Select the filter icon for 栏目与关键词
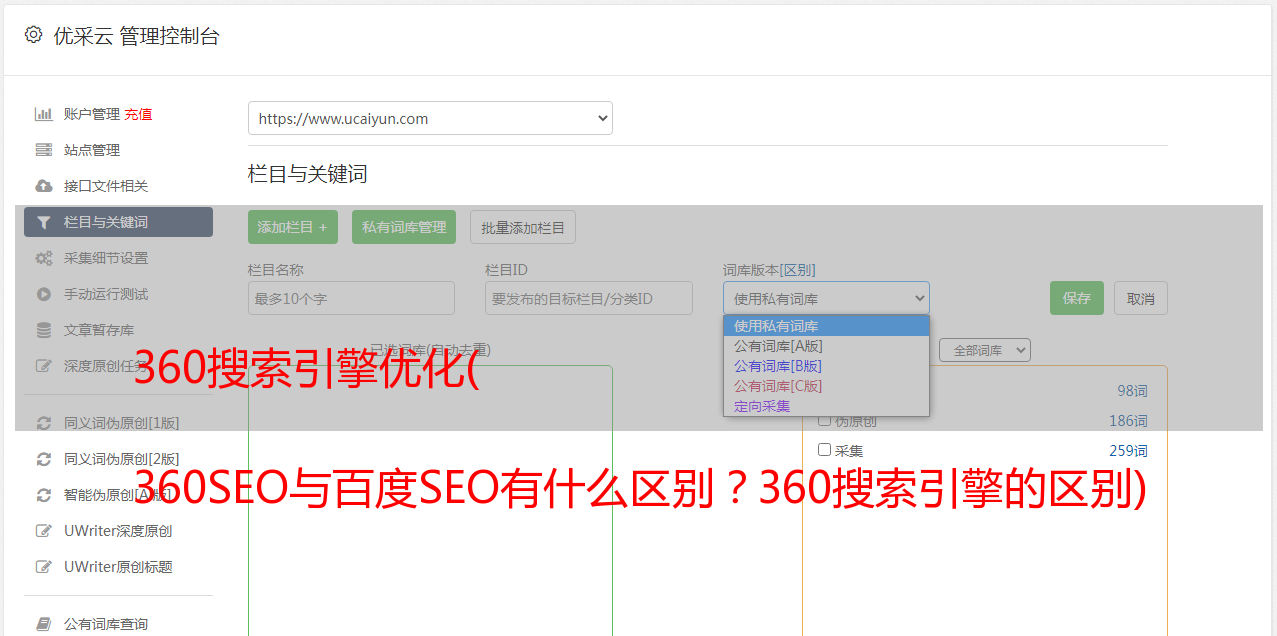 [x=43, y=222]
